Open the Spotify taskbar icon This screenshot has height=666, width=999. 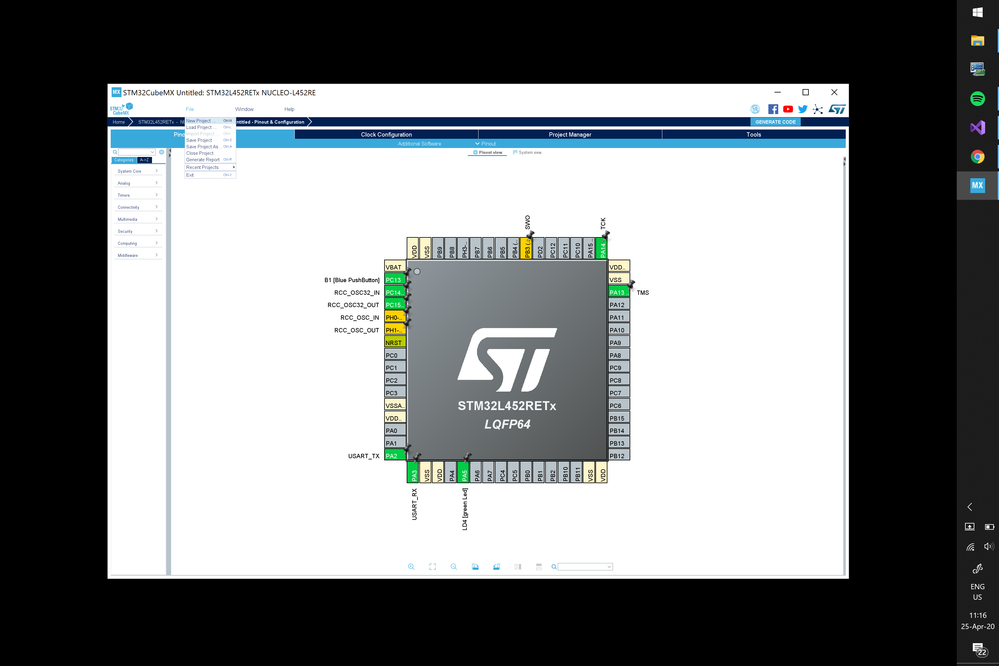(x=977, y=98)
